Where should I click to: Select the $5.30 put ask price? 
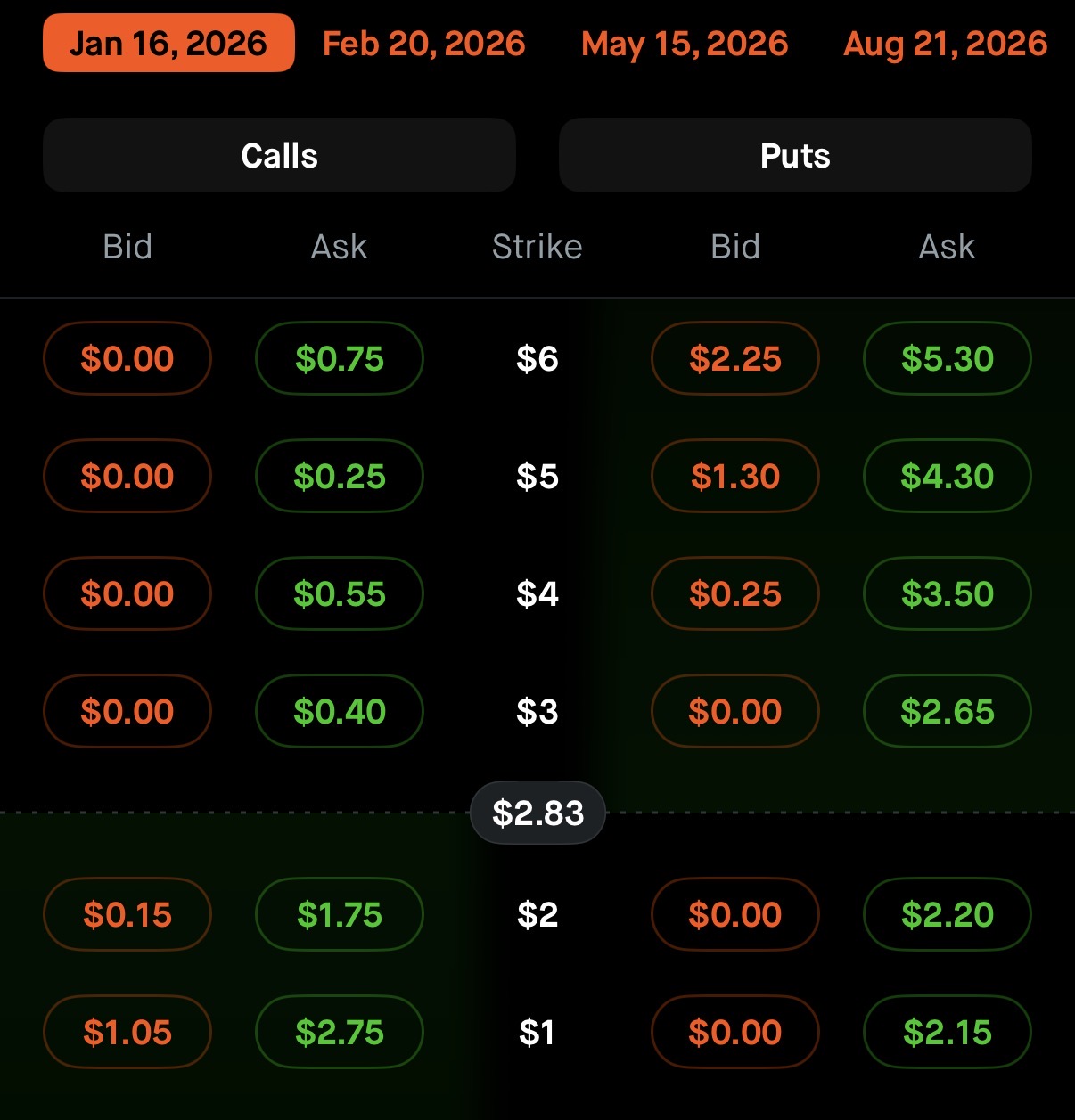click(948, 358)
